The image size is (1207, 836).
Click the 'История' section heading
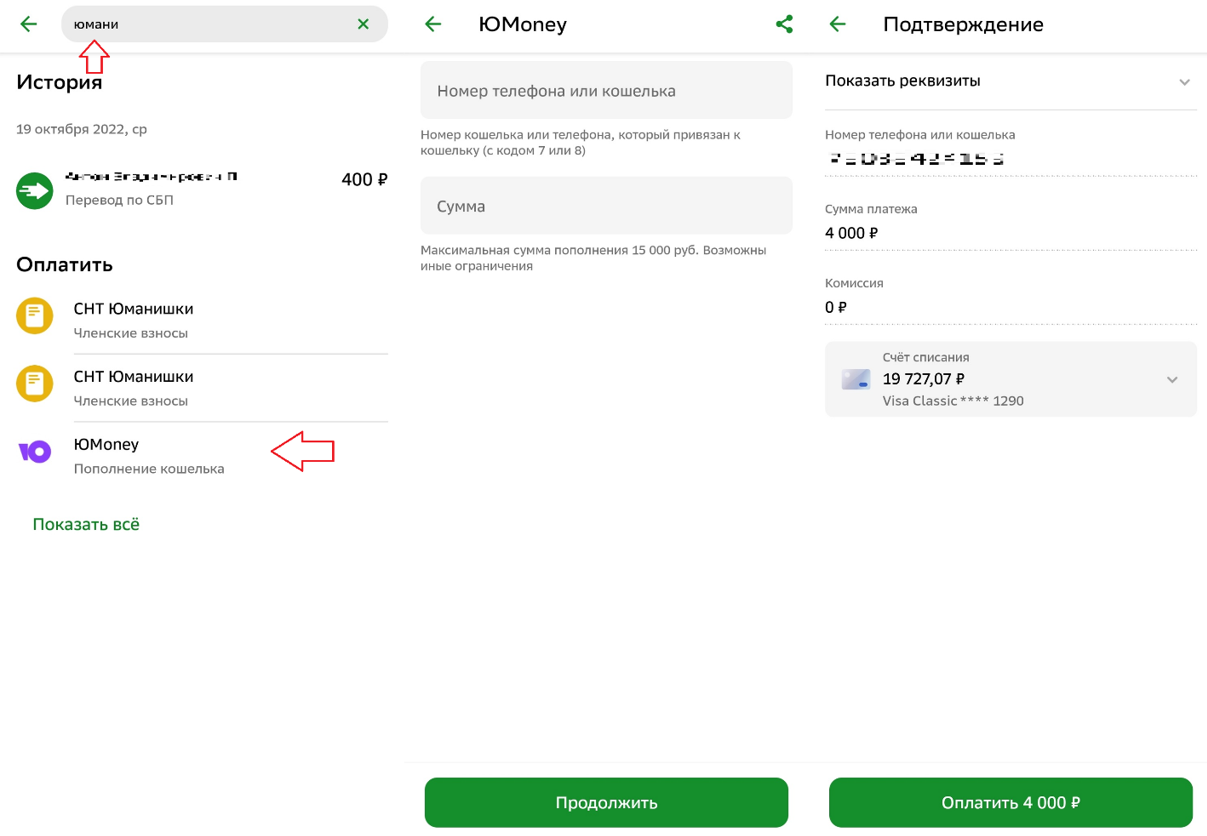point(59,82)
